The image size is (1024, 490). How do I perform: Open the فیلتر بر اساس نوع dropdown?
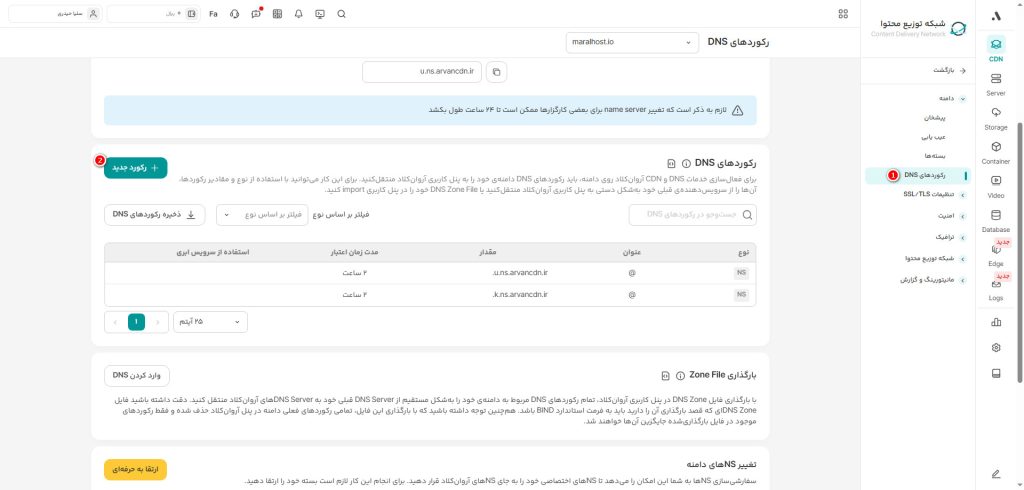coord(262,214)
